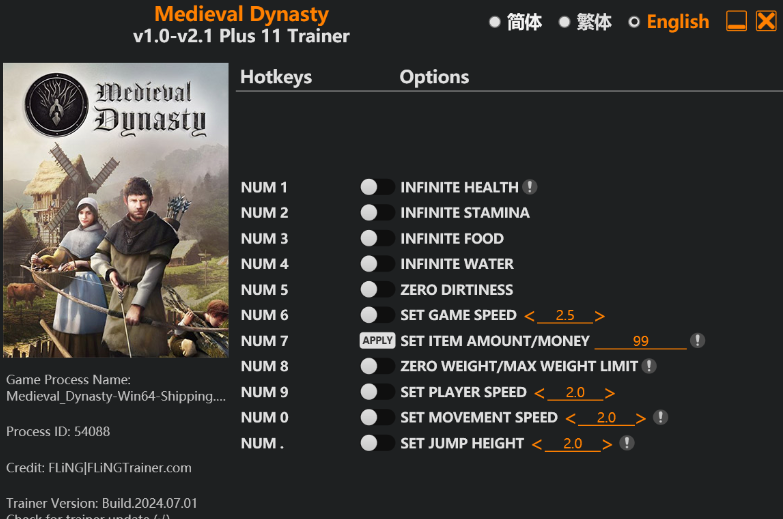The image size is (783, 519).
Task: Click the item amount field showing 99
Action: point(640,341)
